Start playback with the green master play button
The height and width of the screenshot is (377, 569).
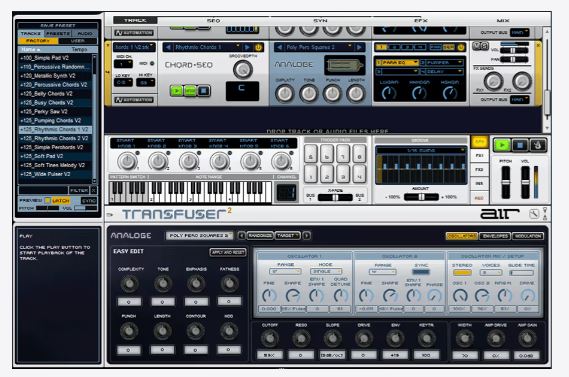coord(502,145)
